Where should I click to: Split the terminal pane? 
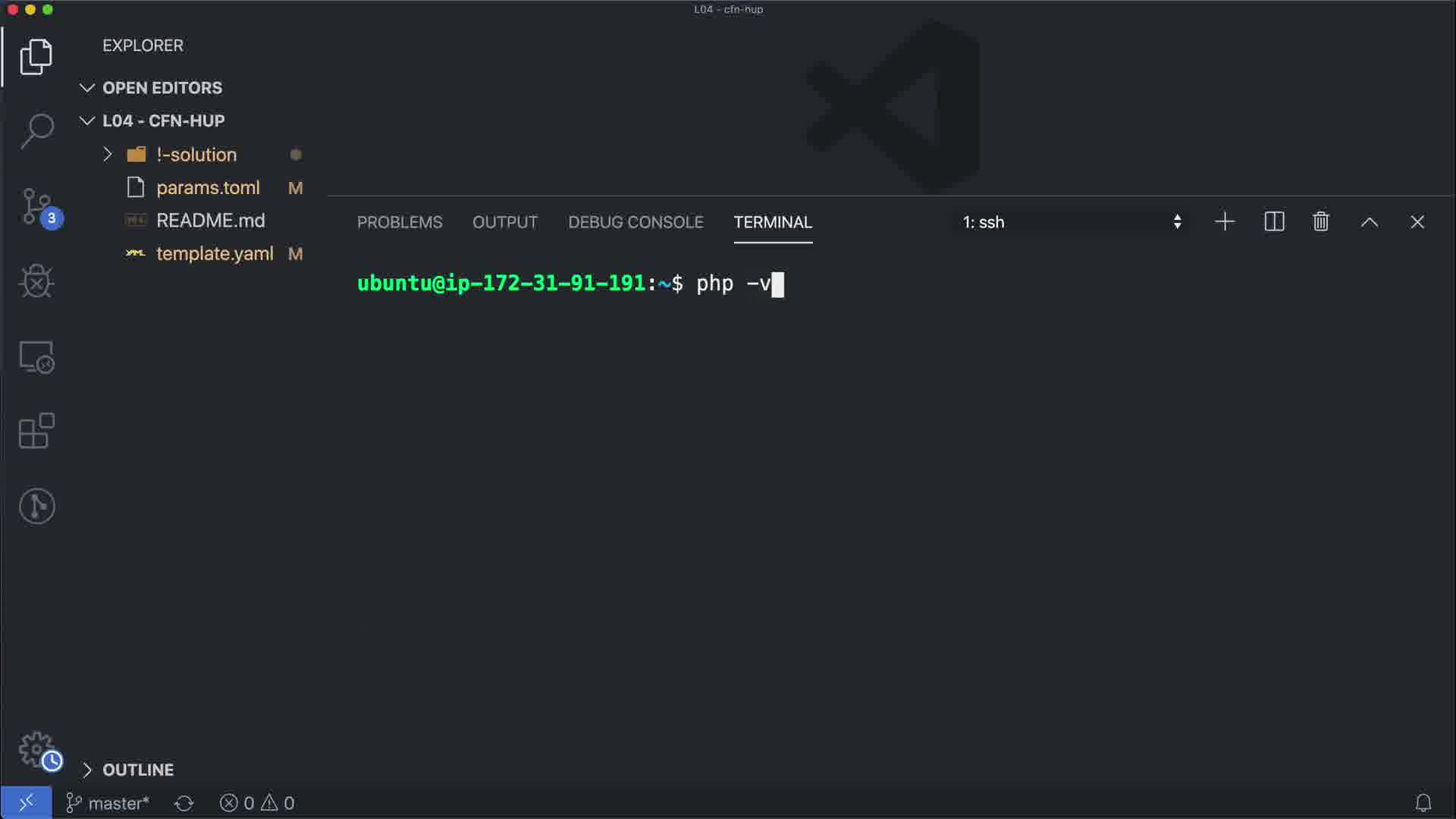tap(1274, 221)
